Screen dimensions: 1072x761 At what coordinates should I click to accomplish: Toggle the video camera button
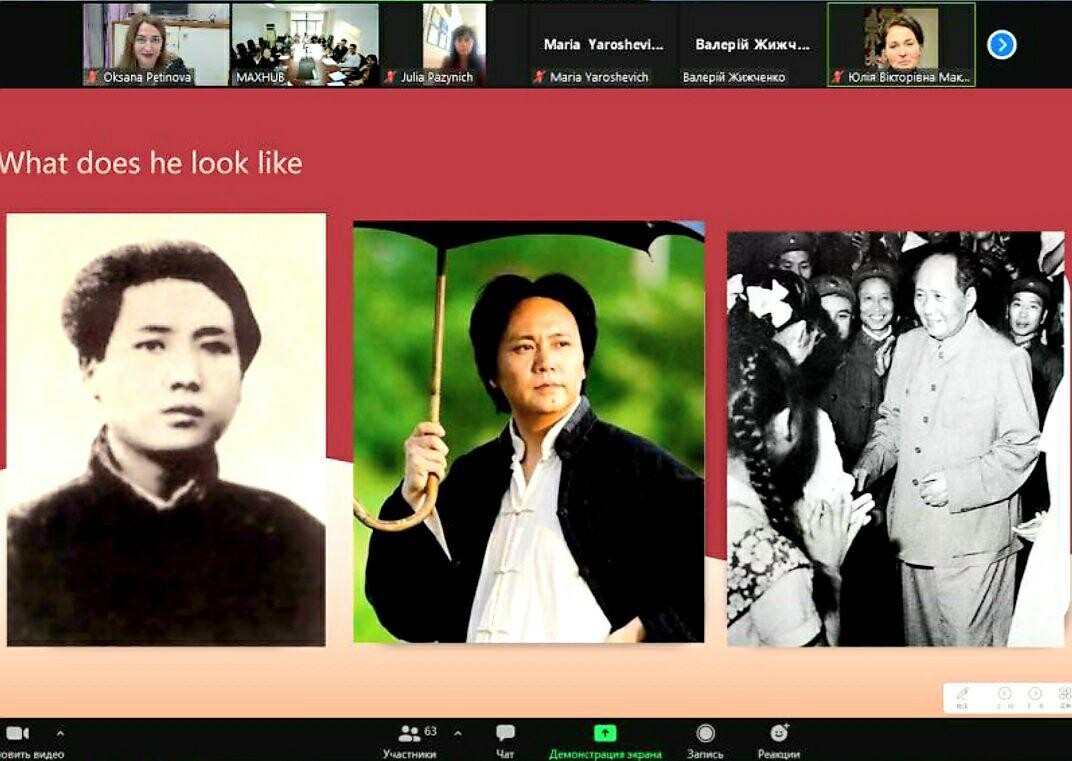[18, 734]
